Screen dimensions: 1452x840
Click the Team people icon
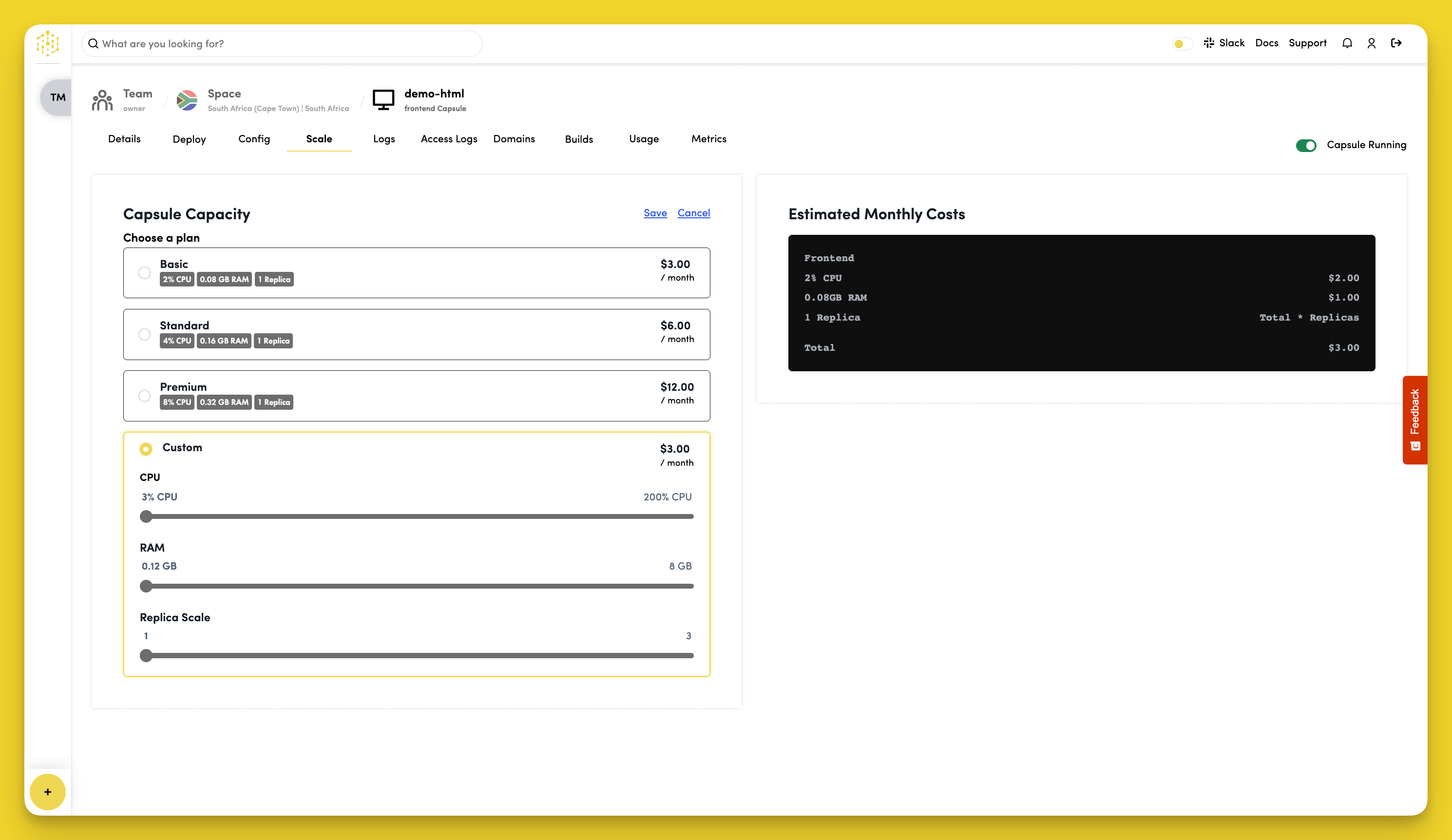coord(102,100)
